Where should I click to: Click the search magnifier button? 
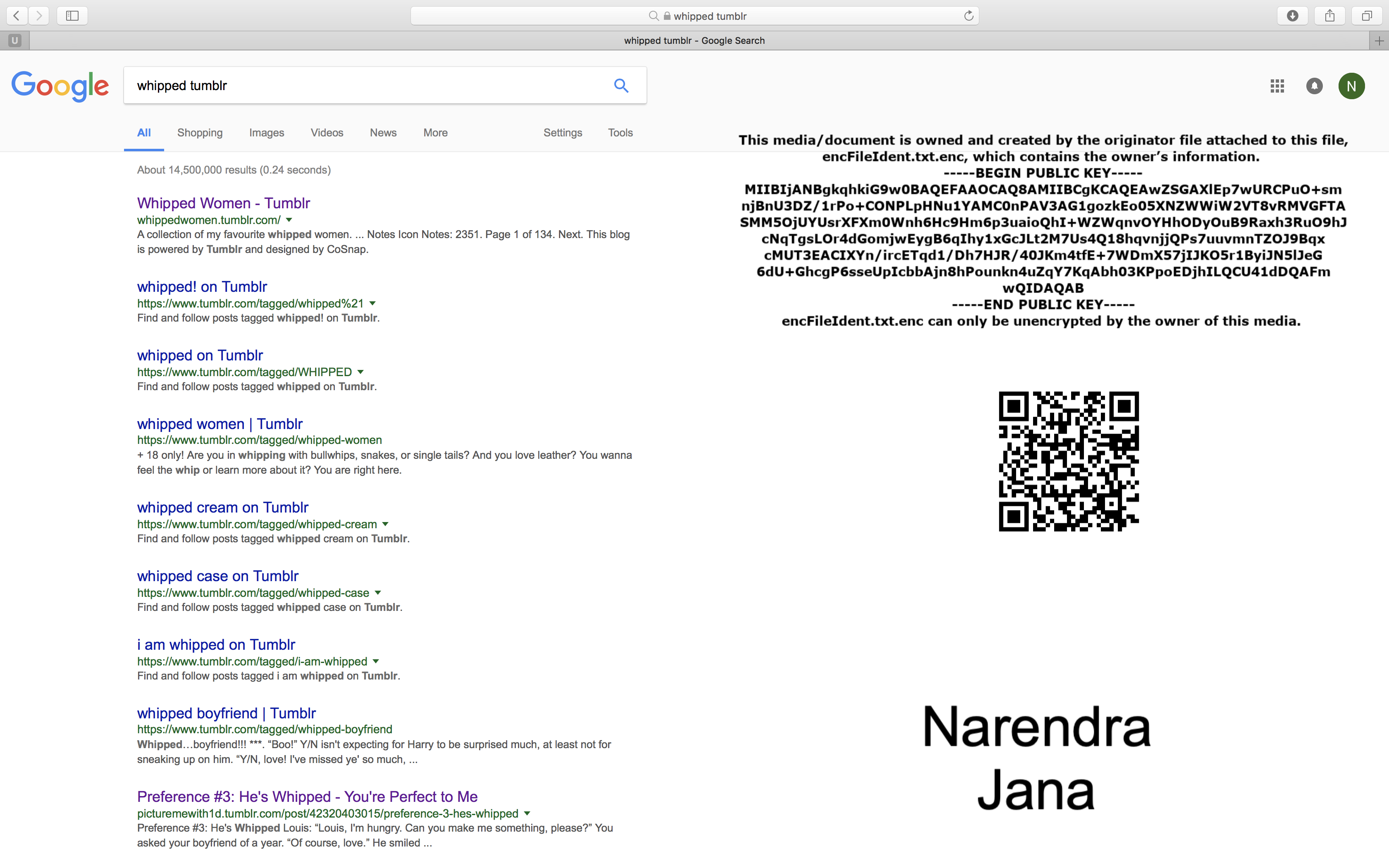(622, 86)
